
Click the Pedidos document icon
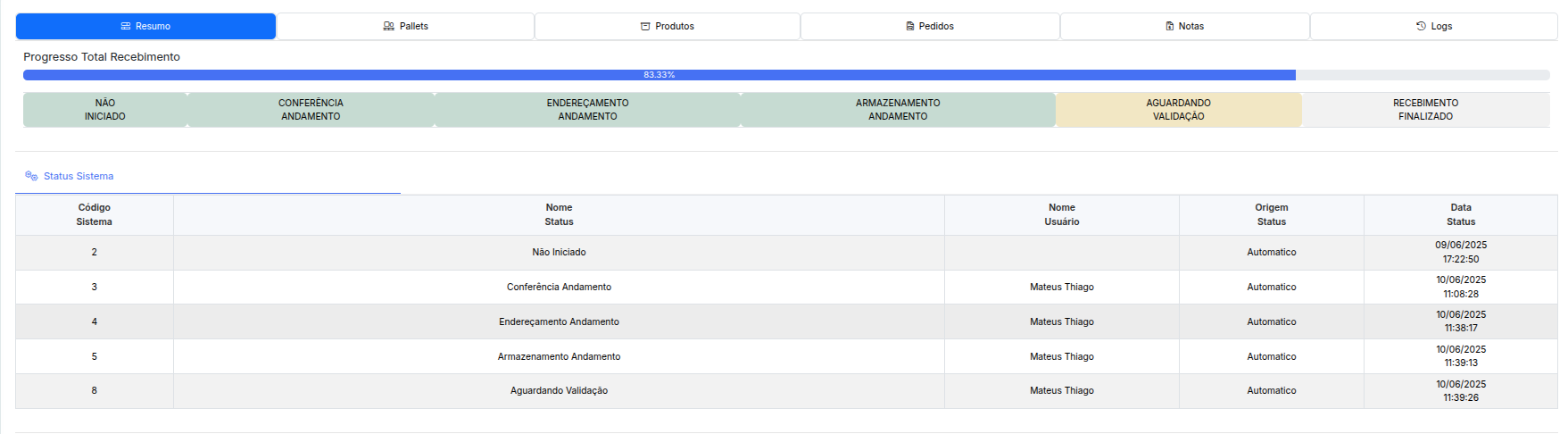(x=910, y=27)
